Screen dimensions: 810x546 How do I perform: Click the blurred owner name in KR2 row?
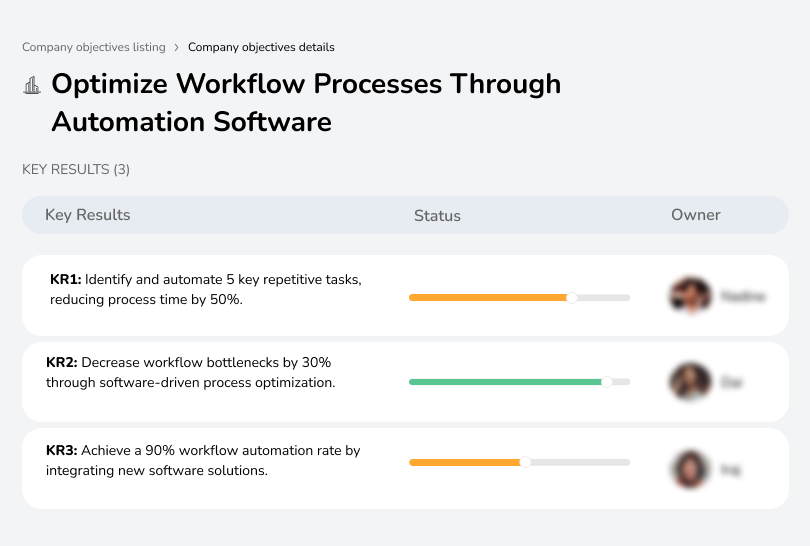[x=731, y=383]
